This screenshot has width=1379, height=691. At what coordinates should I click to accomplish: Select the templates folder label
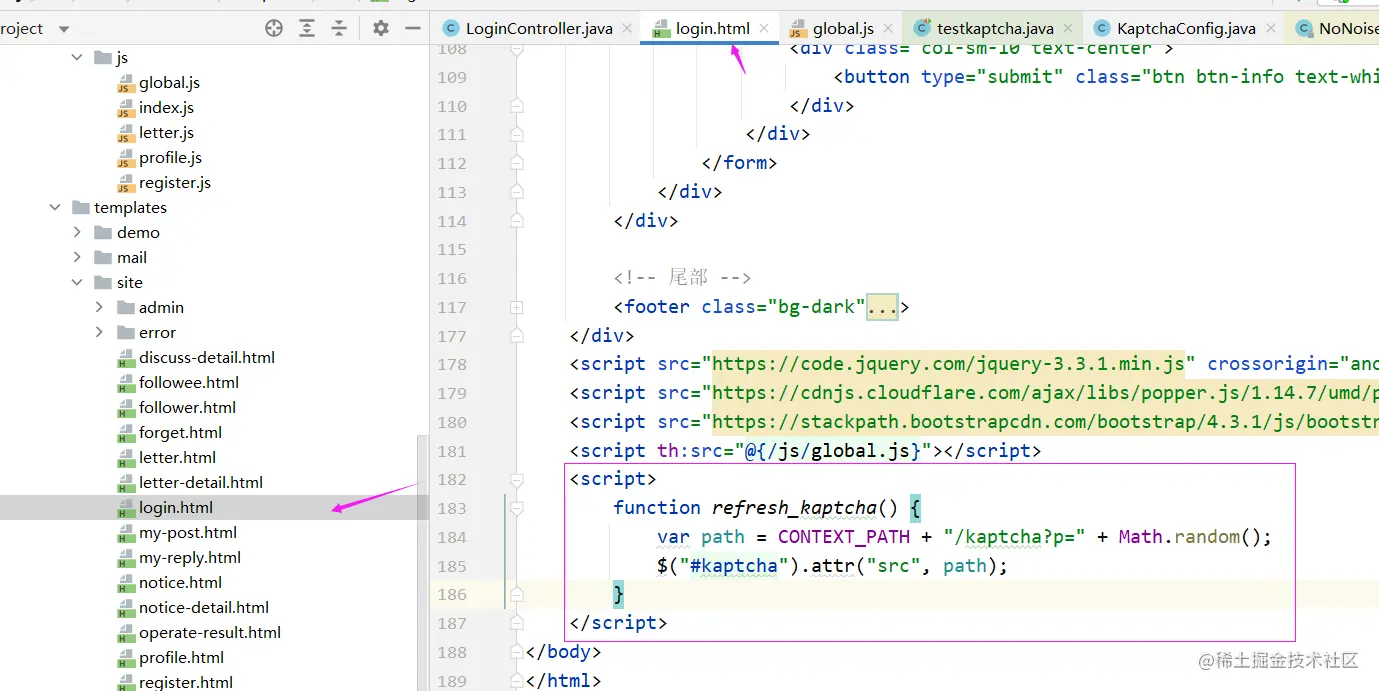click(x=130, y=208)
